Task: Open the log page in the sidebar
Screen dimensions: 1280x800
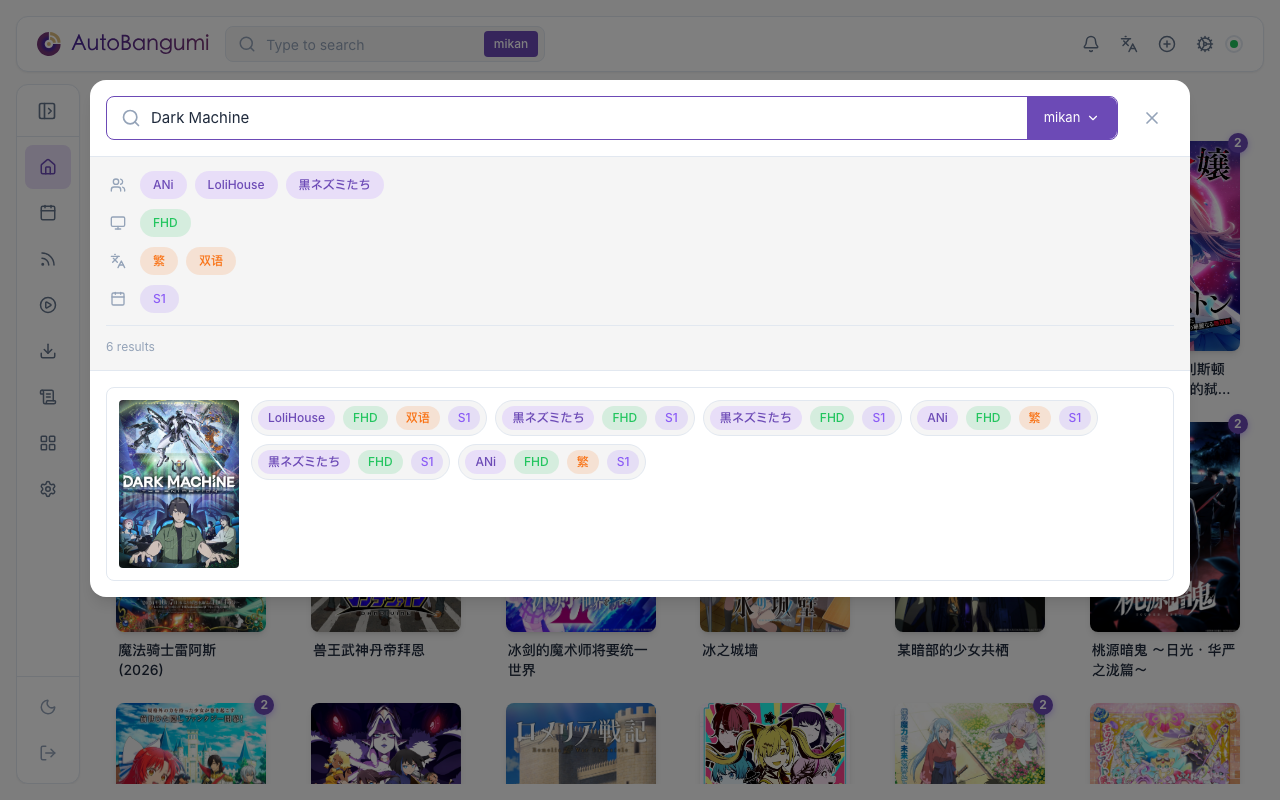Action: pos(48,397)
